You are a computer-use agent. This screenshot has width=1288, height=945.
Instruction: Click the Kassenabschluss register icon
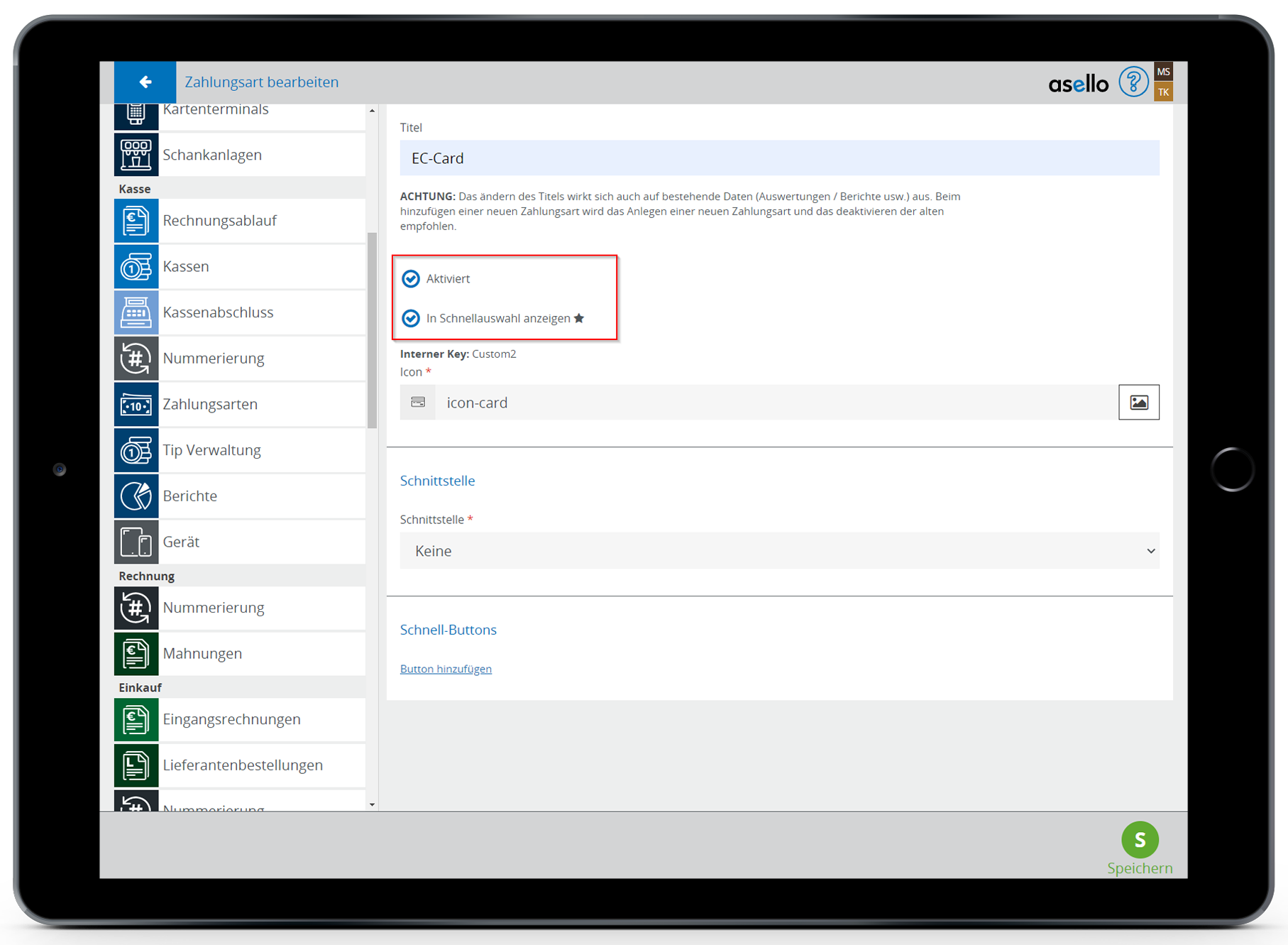[136, 312]
